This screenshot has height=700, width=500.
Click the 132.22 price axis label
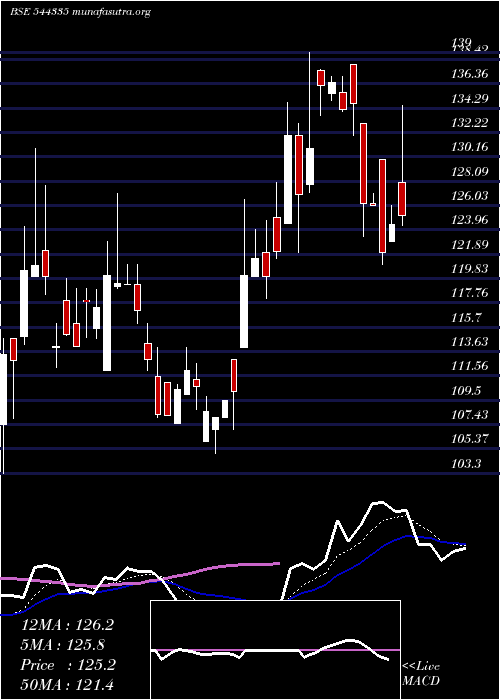click(x=470, y=123)
